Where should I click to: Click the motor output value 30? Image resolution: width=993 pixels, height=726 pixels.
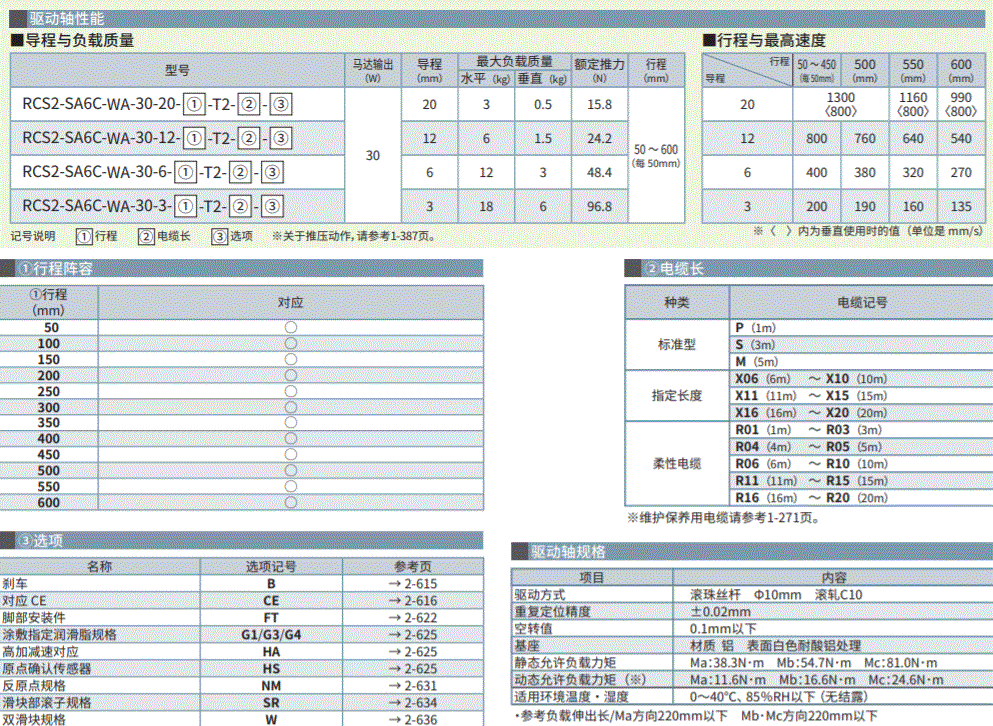point(372,155)
